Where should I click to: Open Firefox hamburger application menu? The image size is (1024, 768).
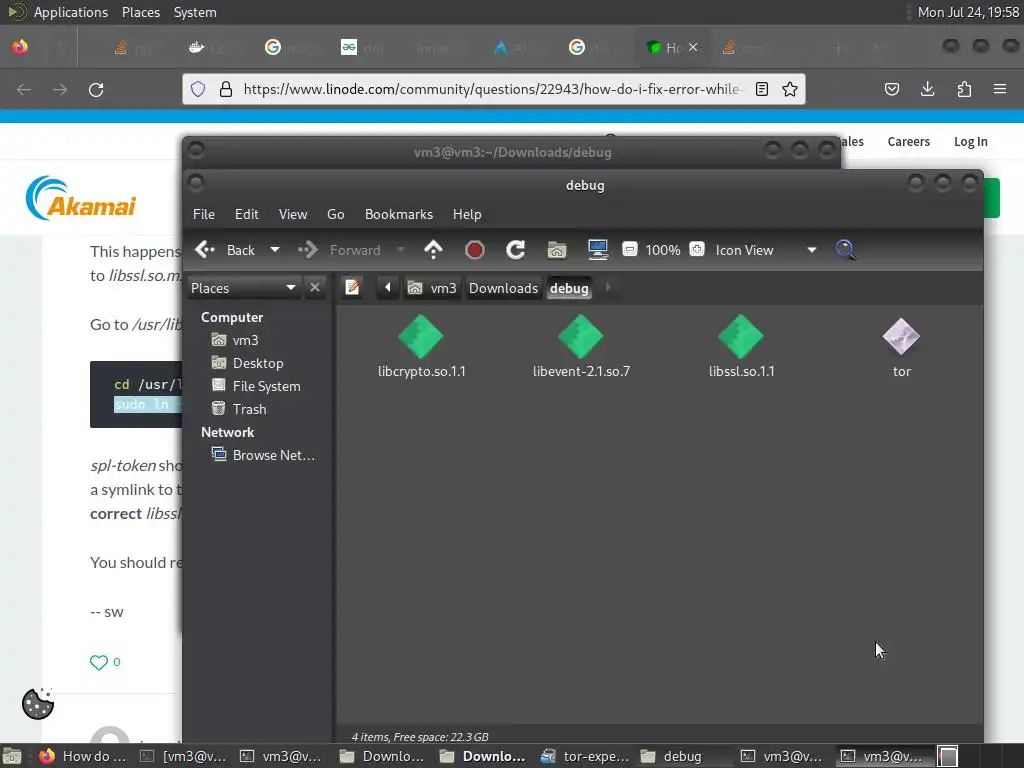point(1000,89)
